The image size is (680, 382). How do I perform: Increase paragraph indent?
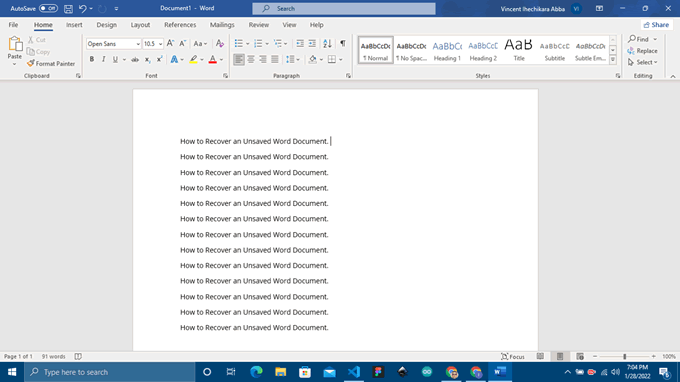pyautogui.click(x=312, y=43)
